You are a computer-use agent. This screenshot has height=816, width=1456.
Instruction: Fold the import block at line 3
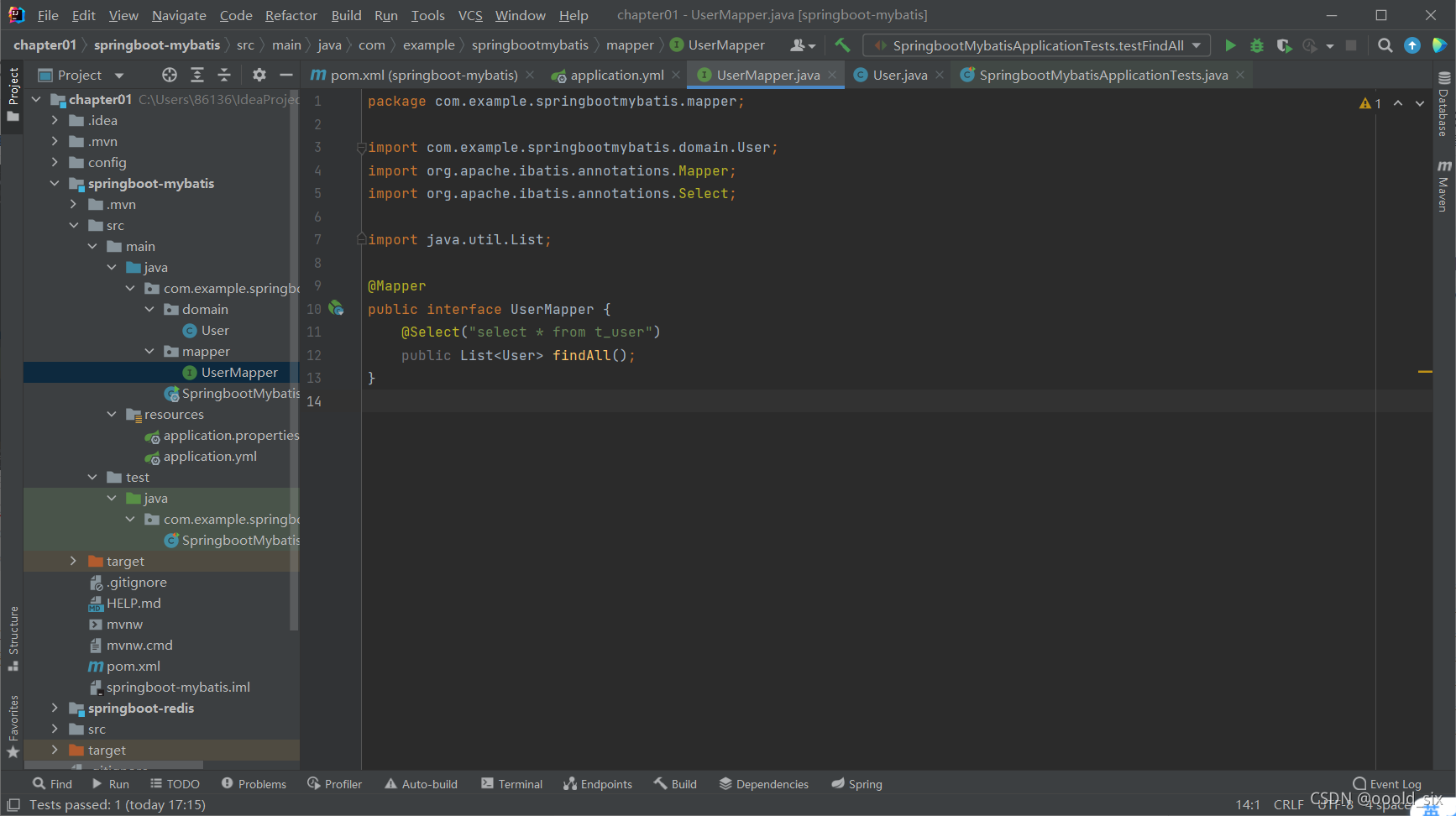[361, 148]
